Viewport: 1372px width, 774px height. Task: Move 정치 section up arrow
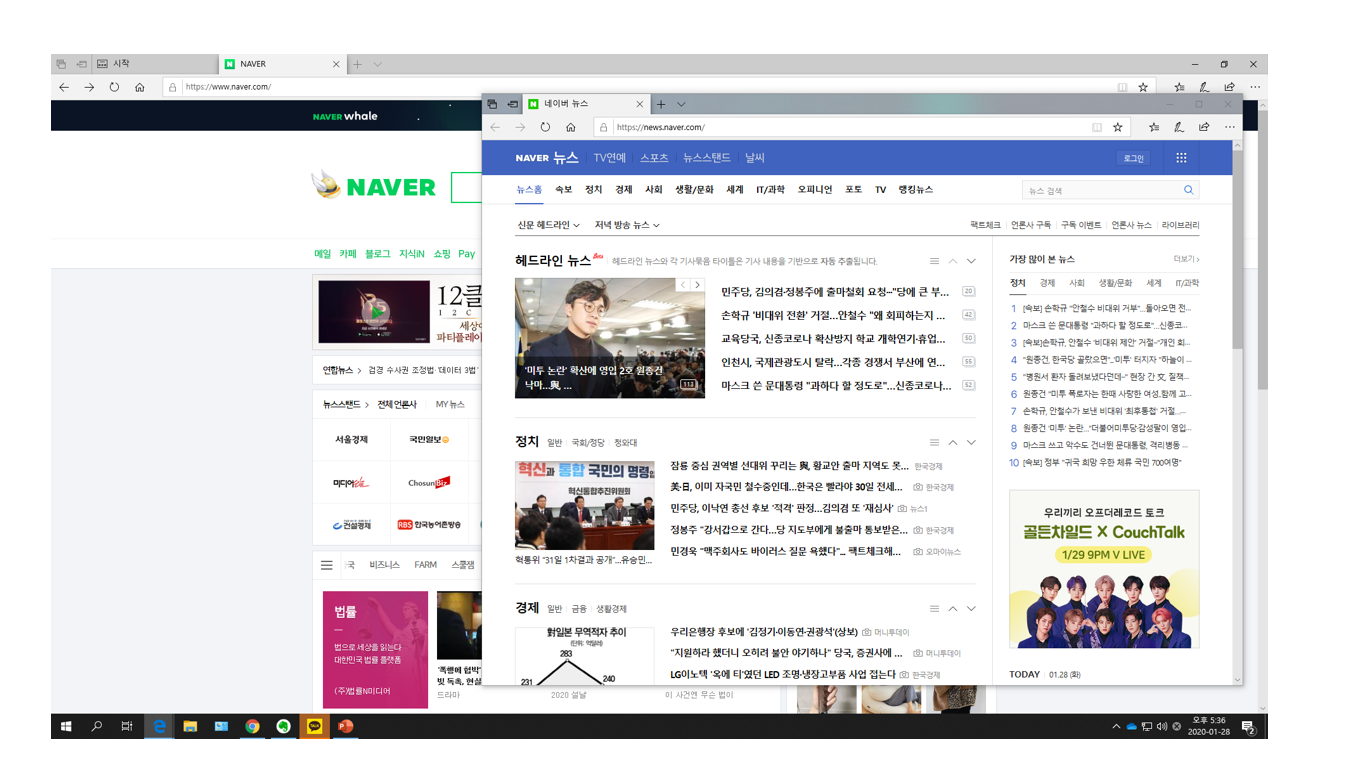[953, 442]
